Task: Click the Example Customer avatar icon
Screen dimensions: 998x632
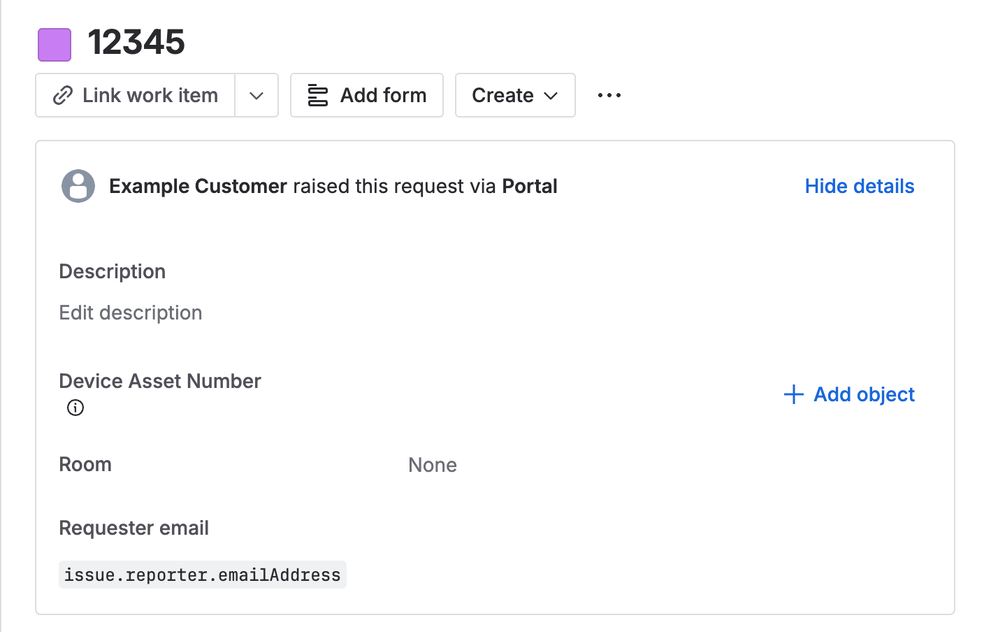Action: tap(78, 186)
